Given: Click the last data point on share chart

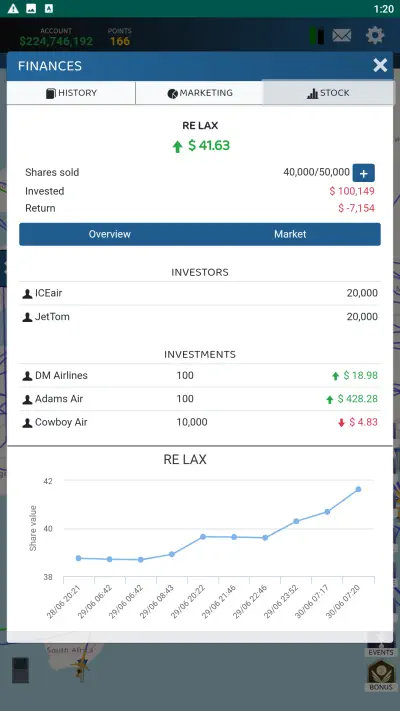Looking at the screenshot, I should [x=358, y=489].
